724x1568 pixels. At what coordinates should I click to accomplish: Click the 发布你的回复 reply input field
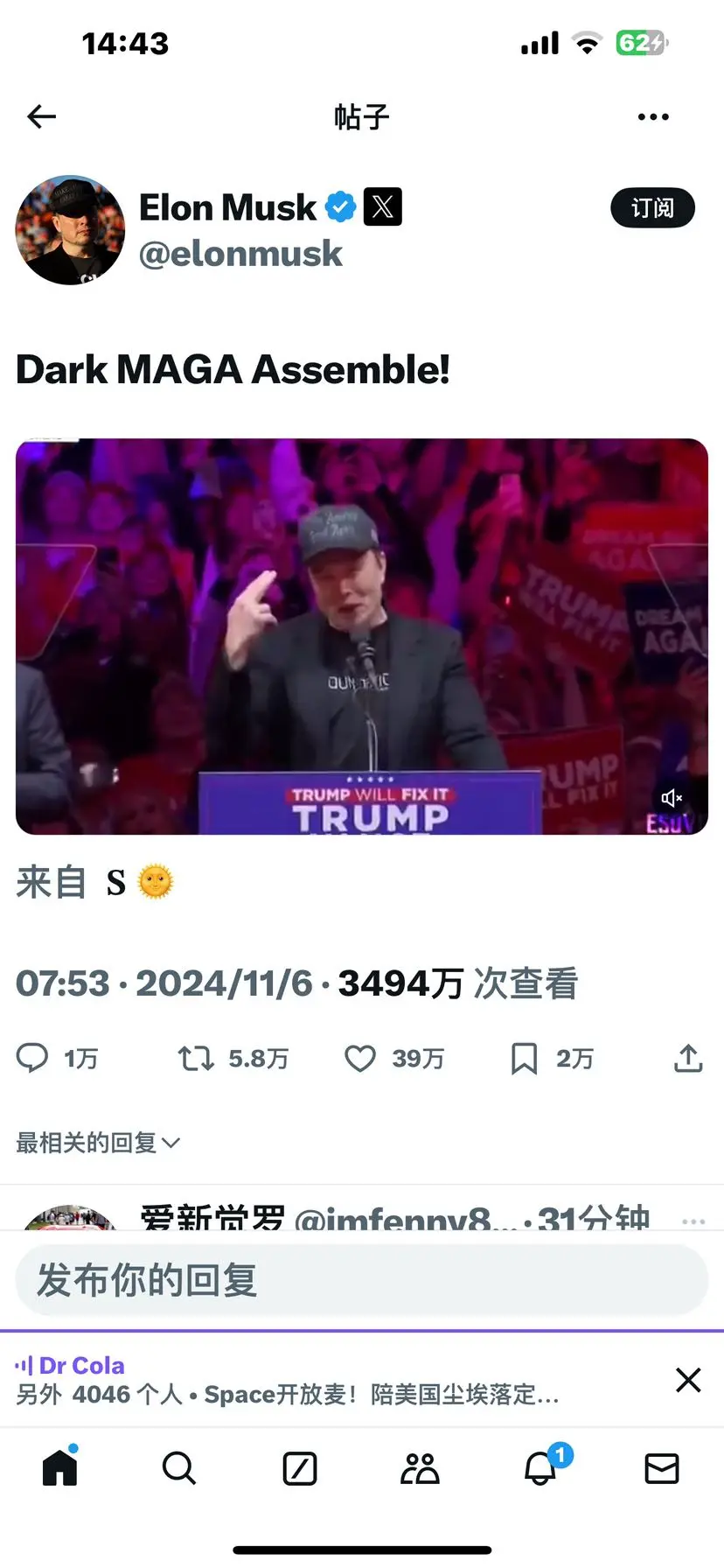pos(361,1280)
